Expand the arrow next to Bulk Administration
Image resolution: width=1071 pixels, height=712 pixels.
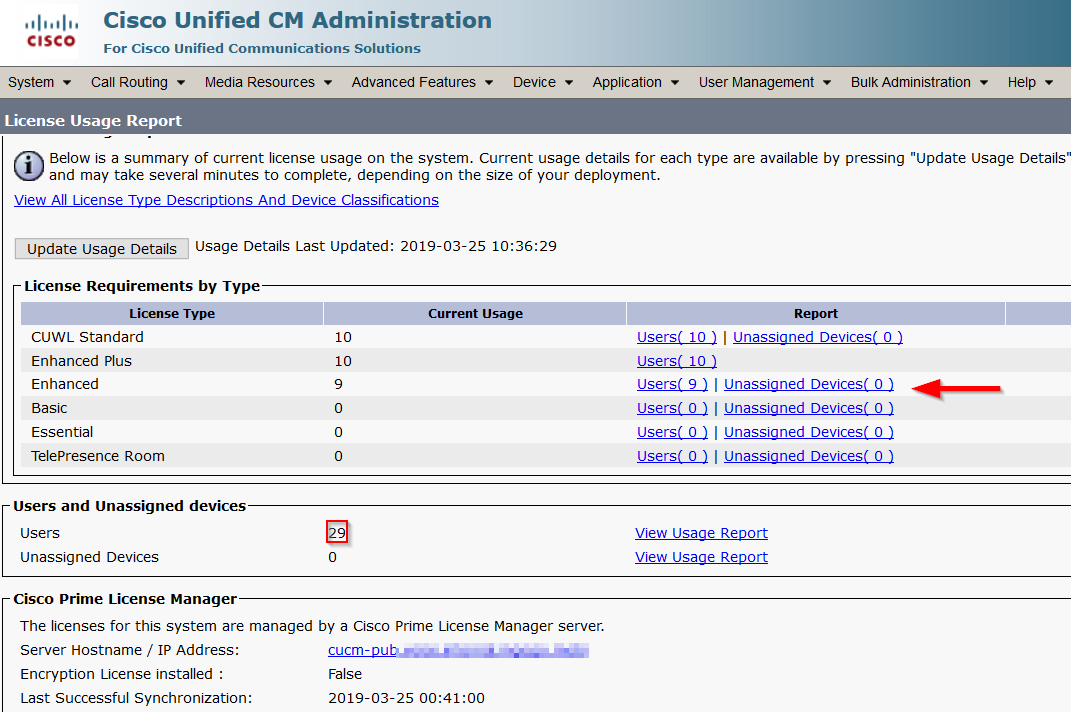984,83
